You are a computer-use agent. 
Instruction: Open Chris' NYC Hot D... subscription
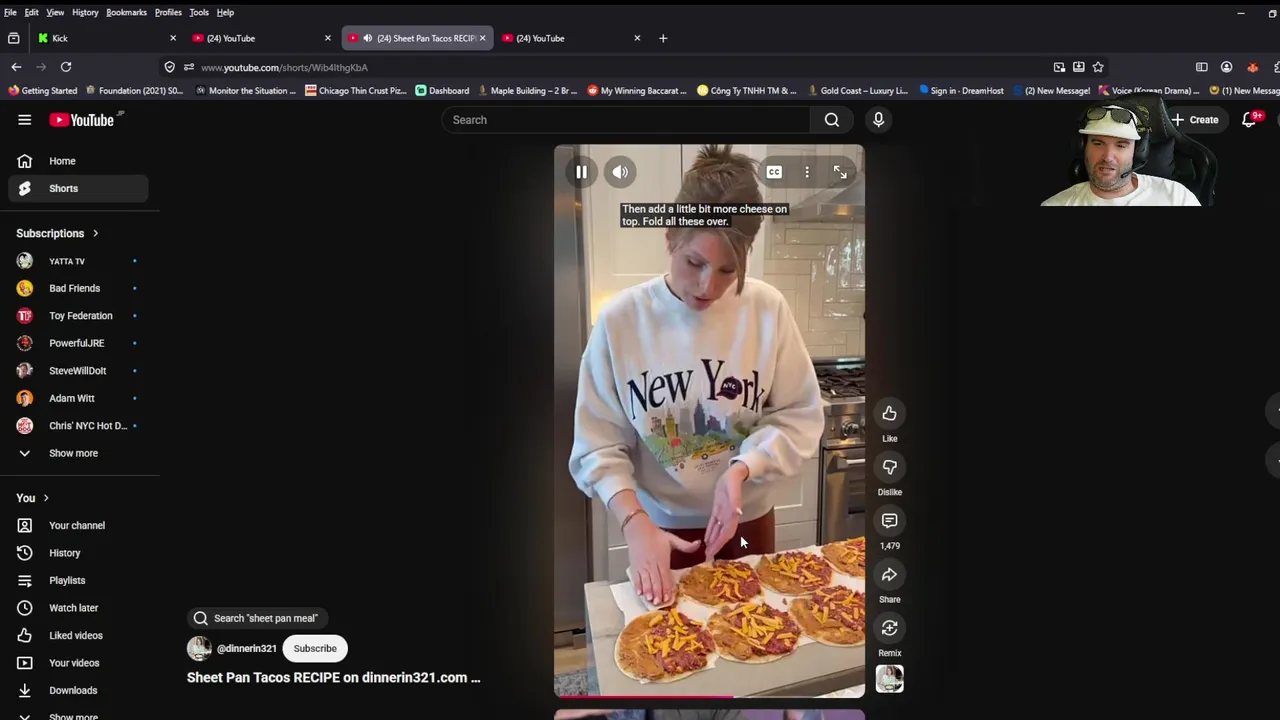[x=78, y=426]
